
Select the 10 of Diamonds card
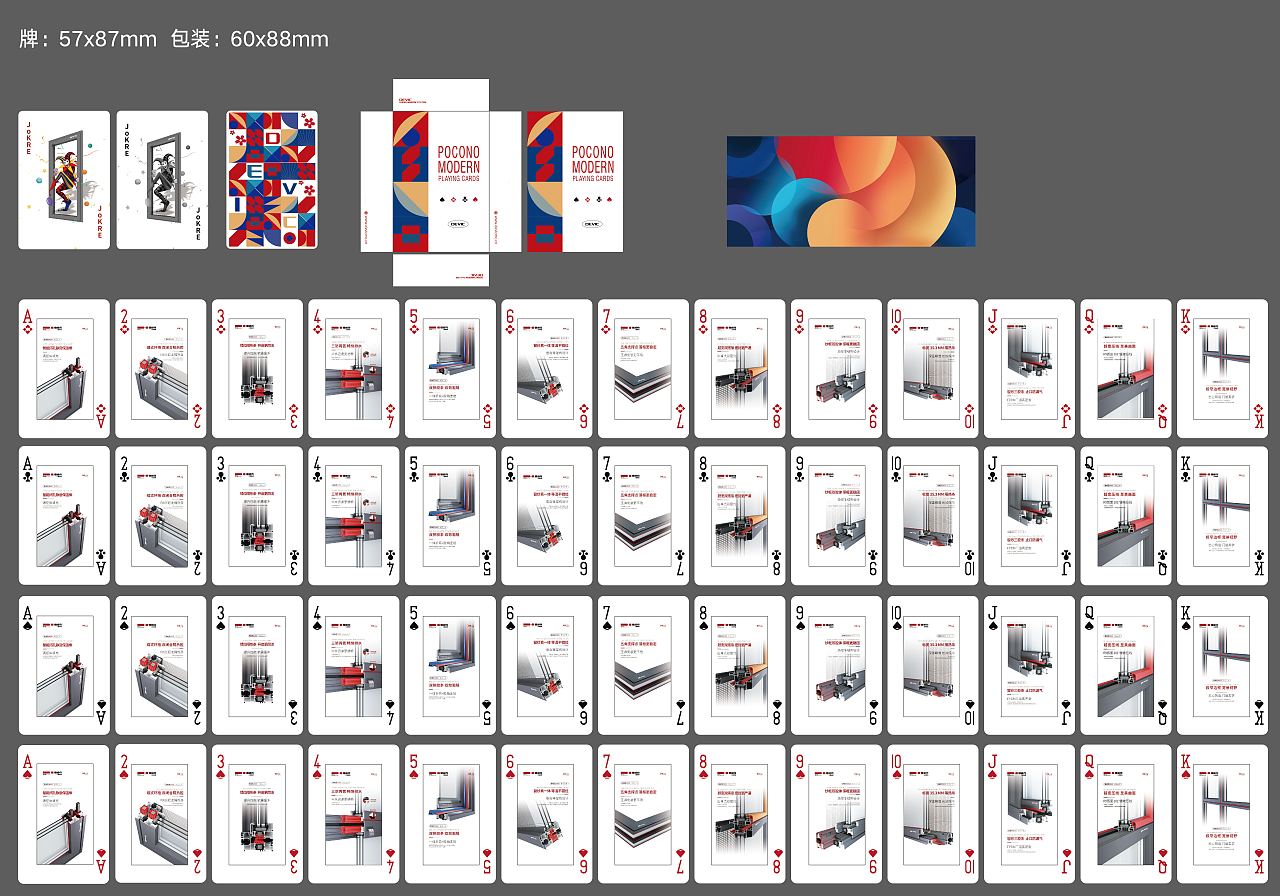coord(933,368)
